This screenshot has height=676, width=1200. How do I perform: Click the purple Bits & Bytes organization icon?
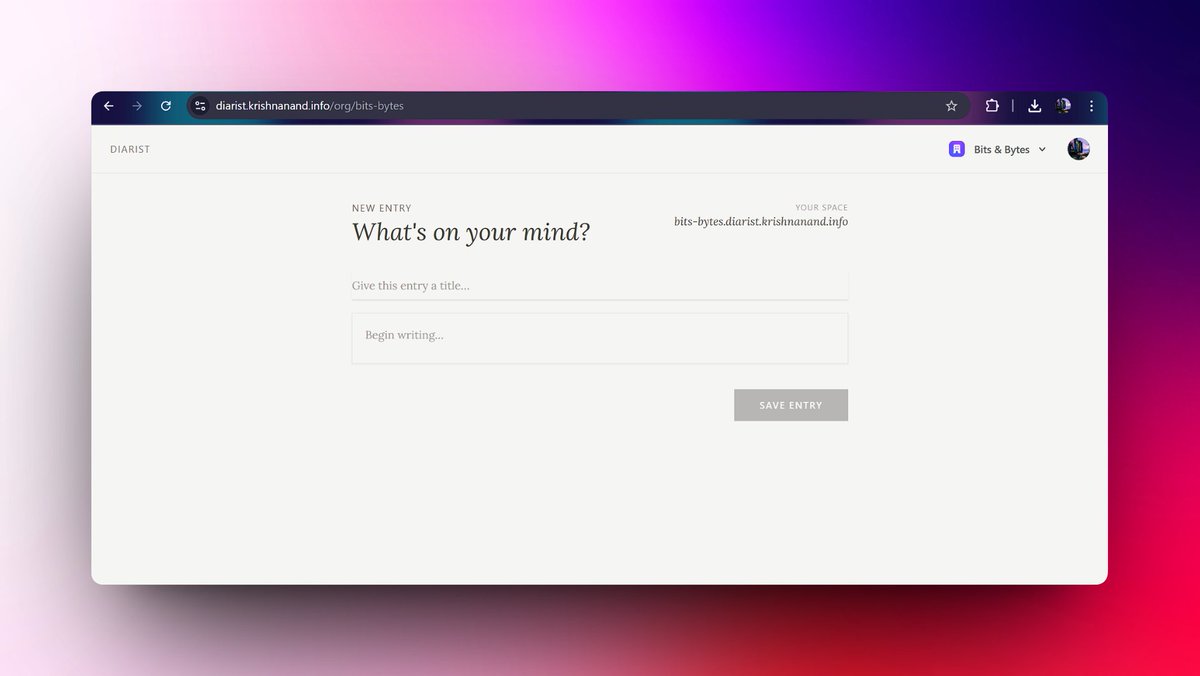pos(957,149)
